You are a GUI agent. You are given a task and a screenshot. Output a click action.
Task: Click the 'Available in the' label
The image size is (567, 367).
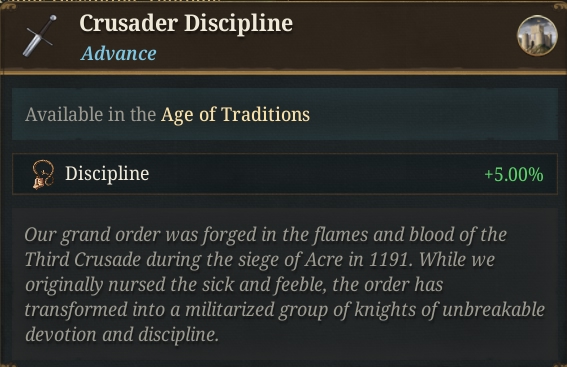click(90, 115)
